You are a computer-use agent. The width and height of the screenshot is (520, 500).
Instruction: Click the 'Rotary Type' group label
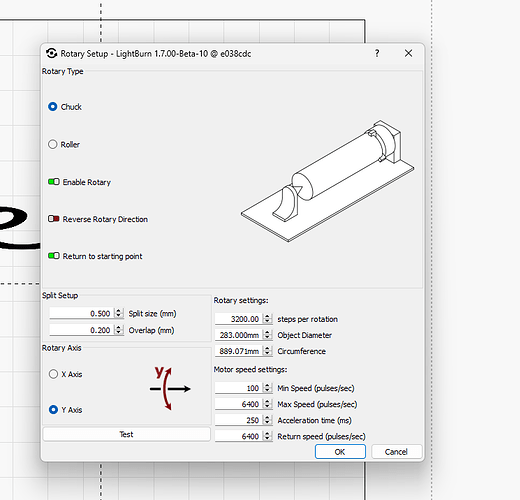pos(63,71)
